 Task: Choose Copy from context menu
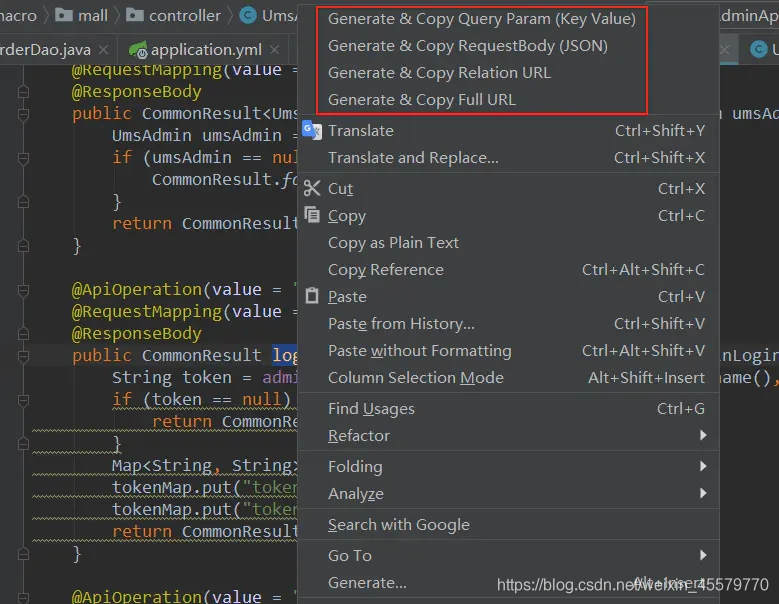tap(509, 216)
